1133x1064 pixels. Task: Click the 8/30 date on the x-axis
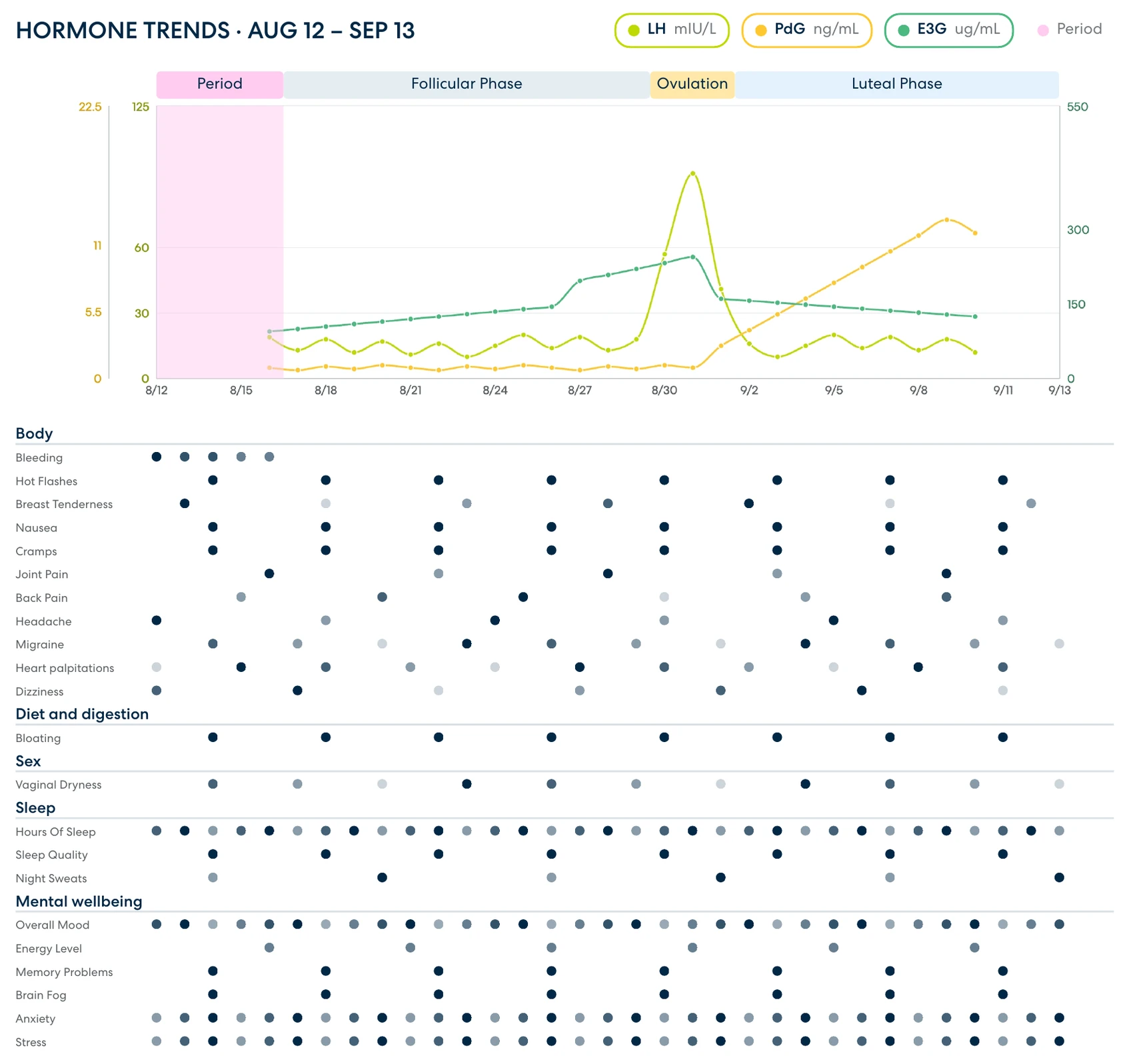click(664, 391)
